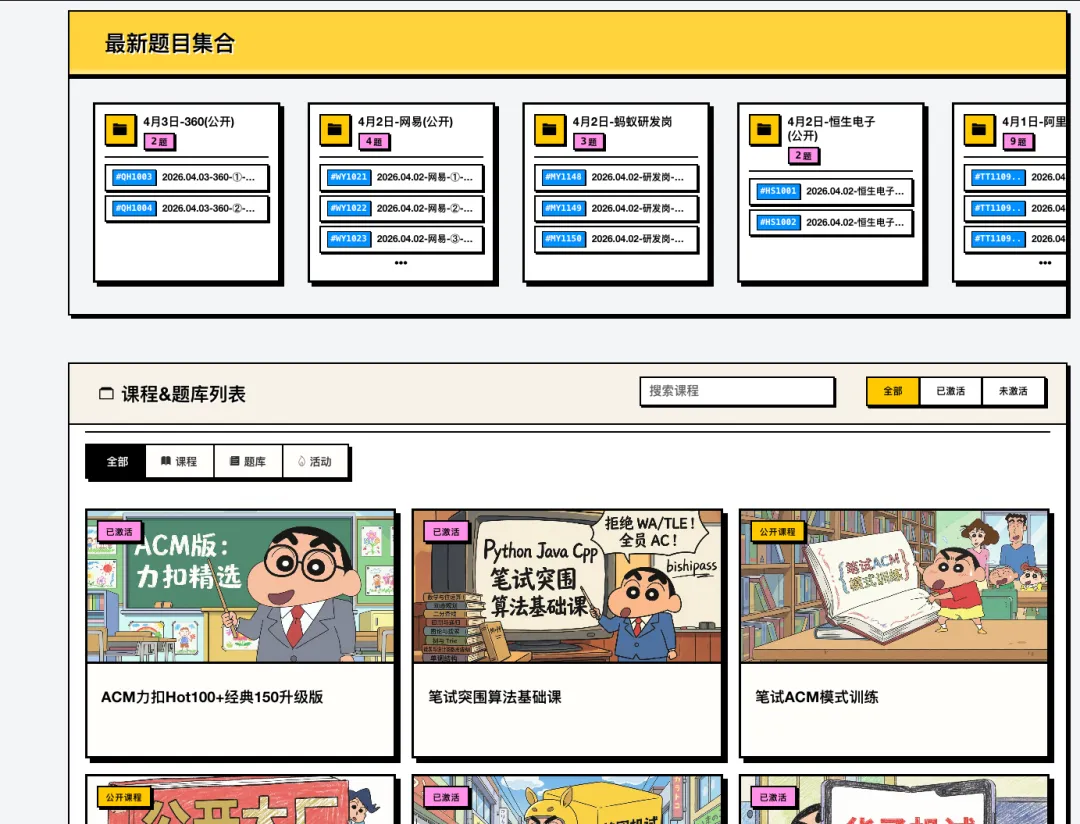Click the #MY1149 problem tag
The image size is (1080, 824).
pyautogui.click(x=563, y=208)
